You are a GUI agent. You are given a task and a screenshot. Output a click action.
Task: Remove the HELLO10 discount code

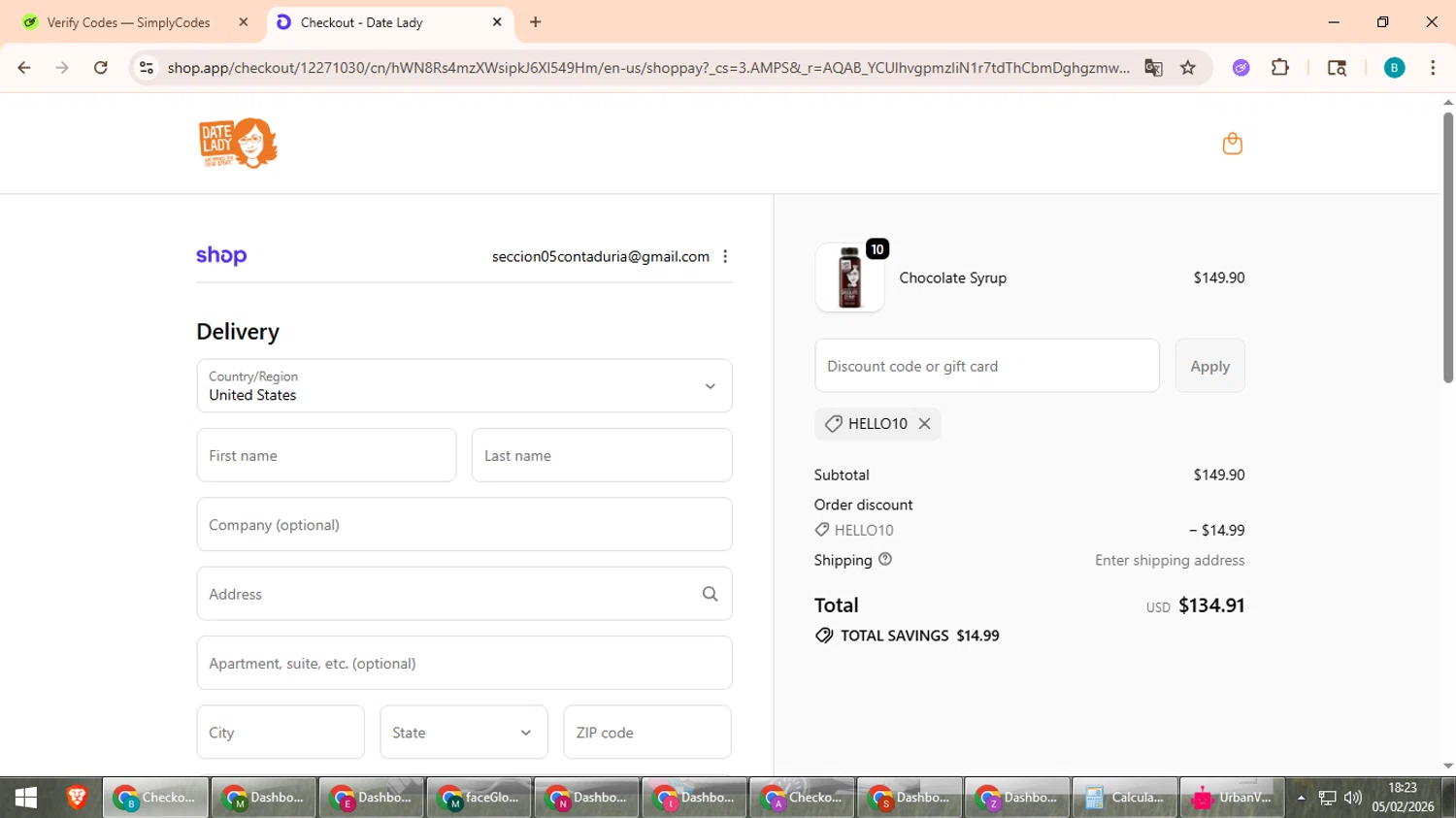tap(924, 423)
